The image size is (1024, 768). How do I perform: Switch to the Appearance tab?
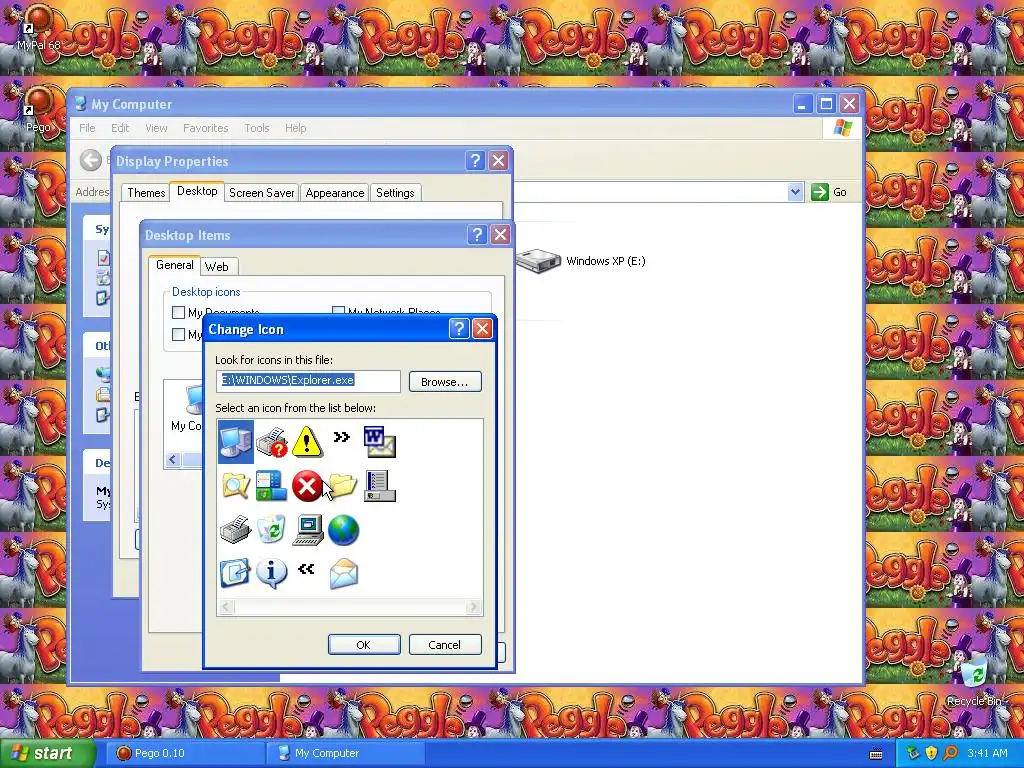click(x=334, y=193)
